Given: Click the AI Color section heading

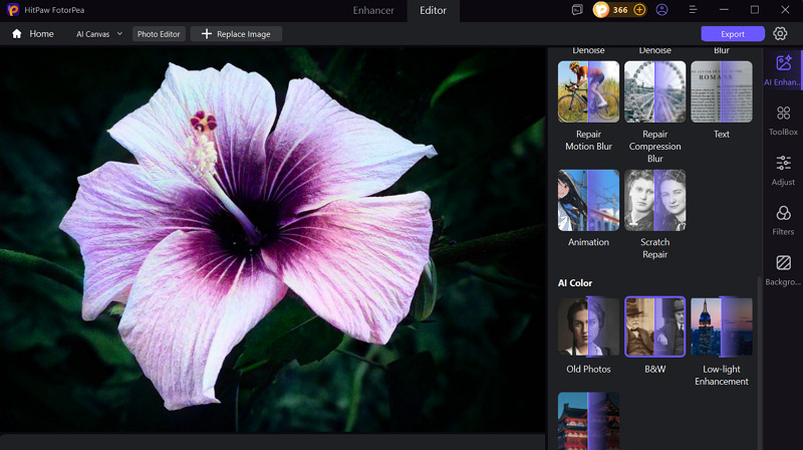Looking at the screenshot, I should click(575, 283).
